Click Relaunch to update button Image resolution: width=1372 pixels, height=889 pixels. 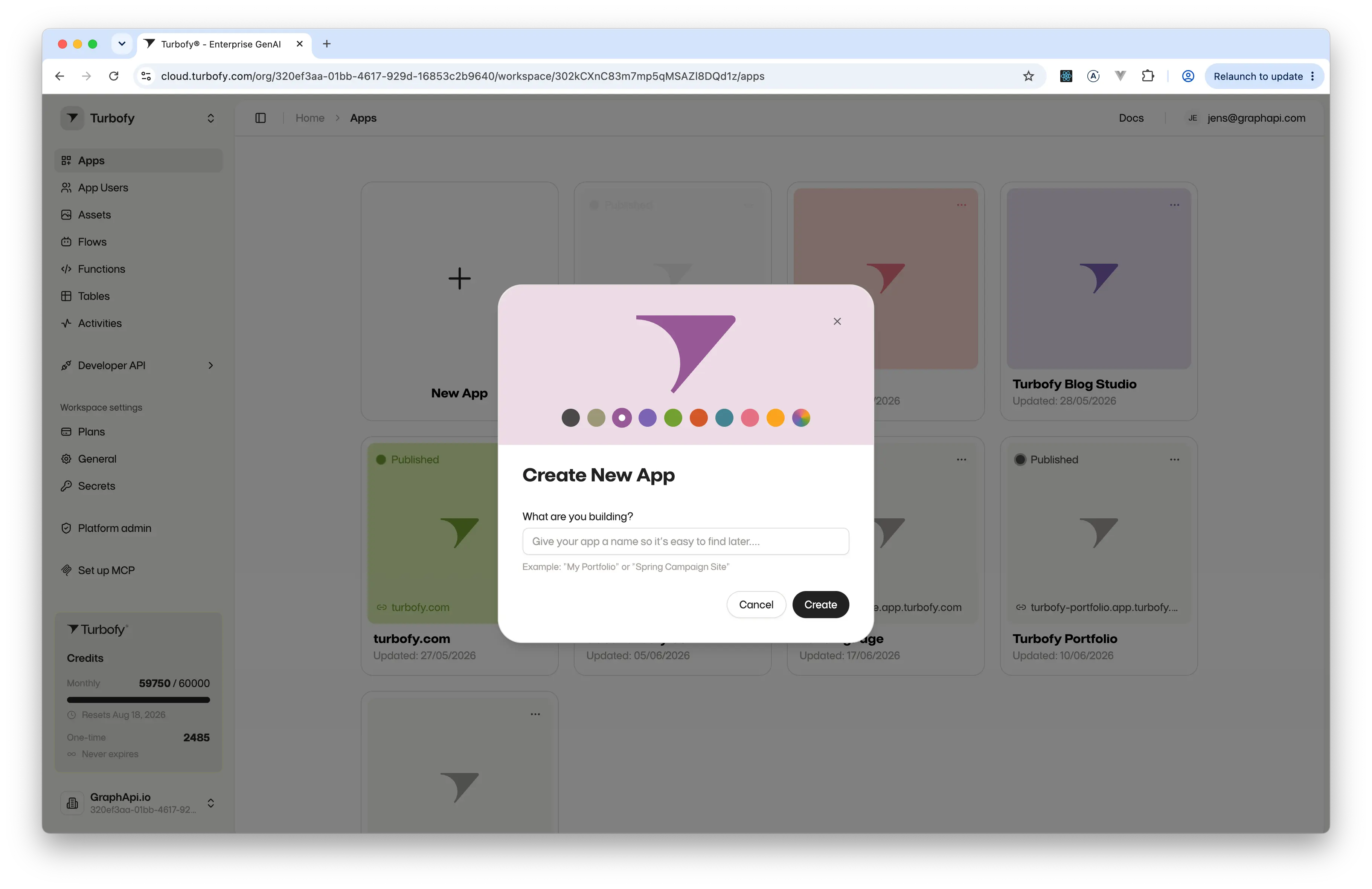[1264, 76]
